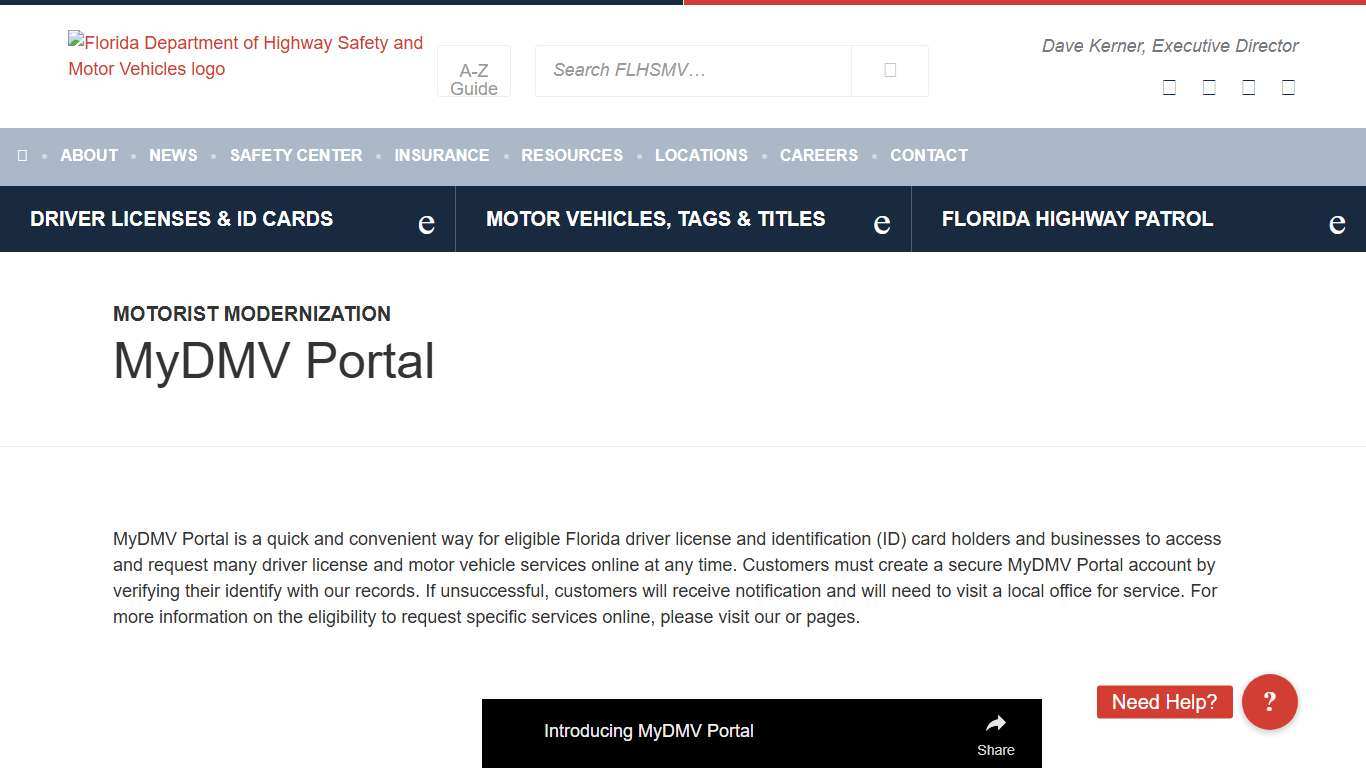Click the fourth social media icon
This screenshot has width=1366, height=768.
pos(1288,87)
